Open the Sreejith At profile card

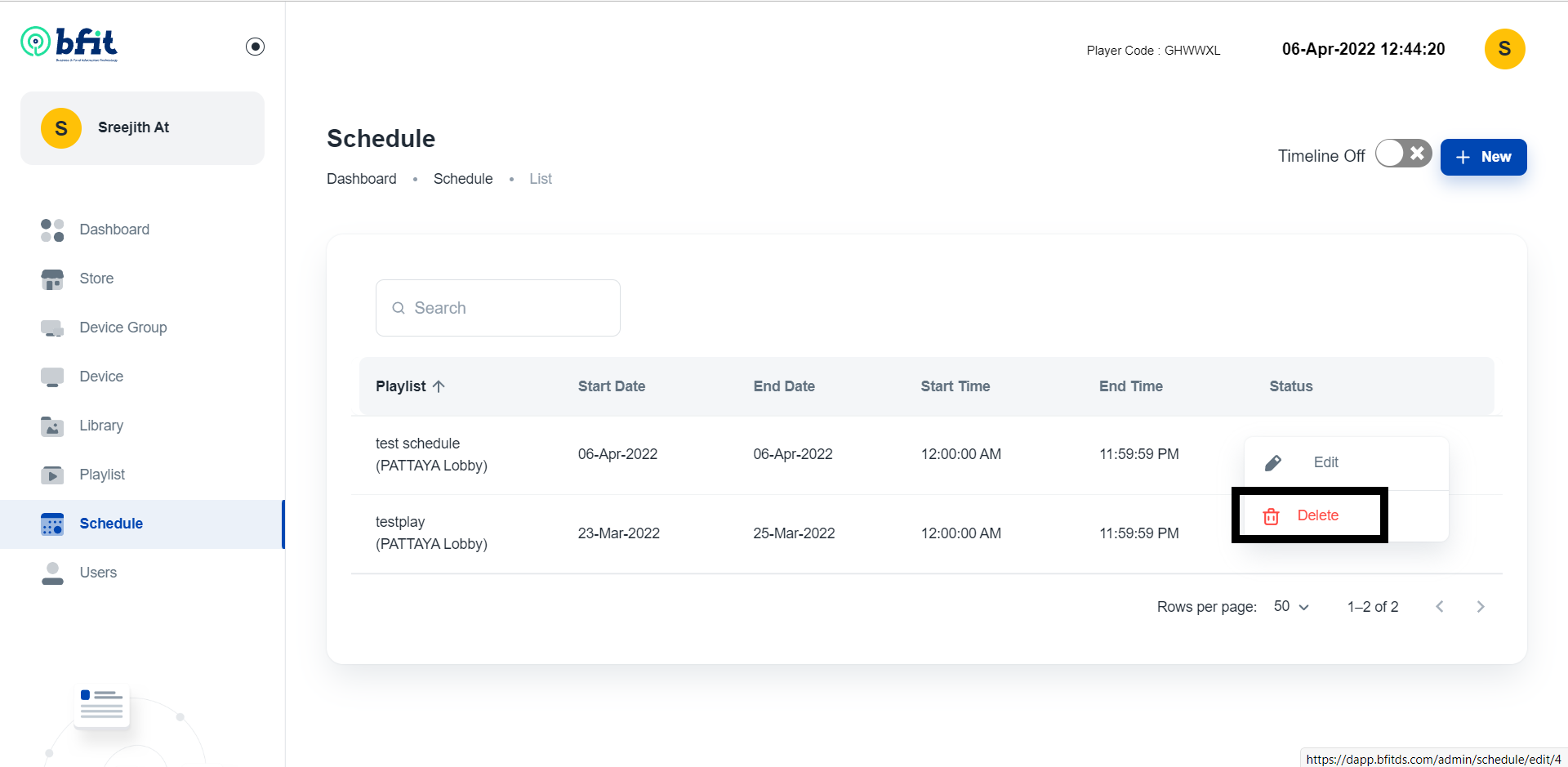pyautogui.click(x=142, y=128)
